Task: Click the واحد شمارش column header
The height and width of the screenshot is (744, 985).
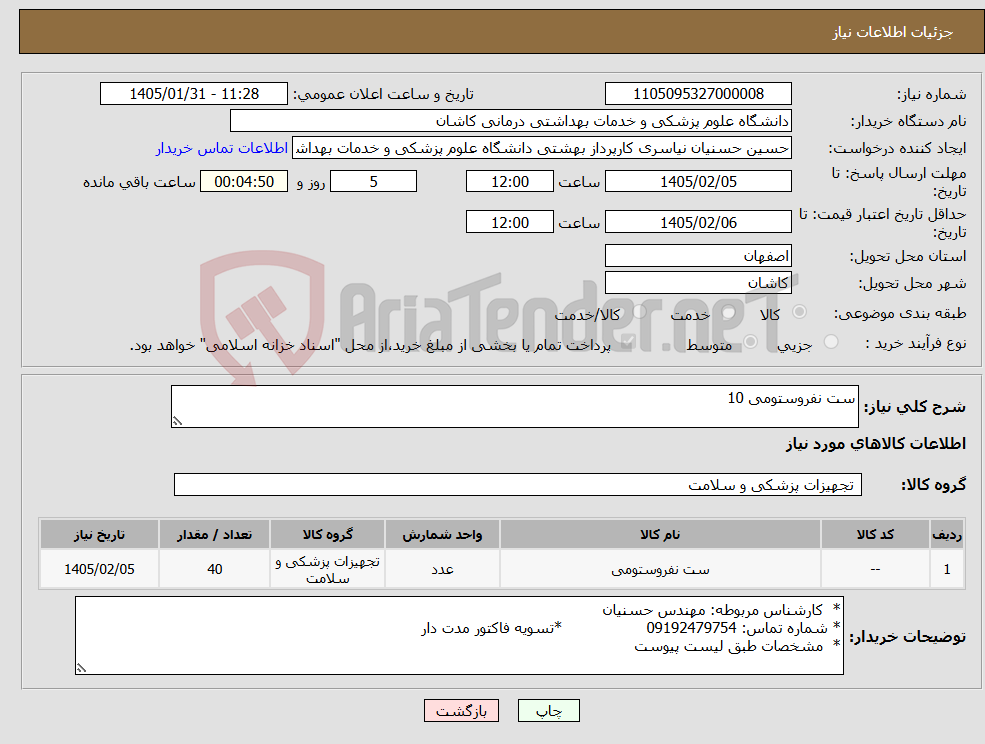Action: 442,534
